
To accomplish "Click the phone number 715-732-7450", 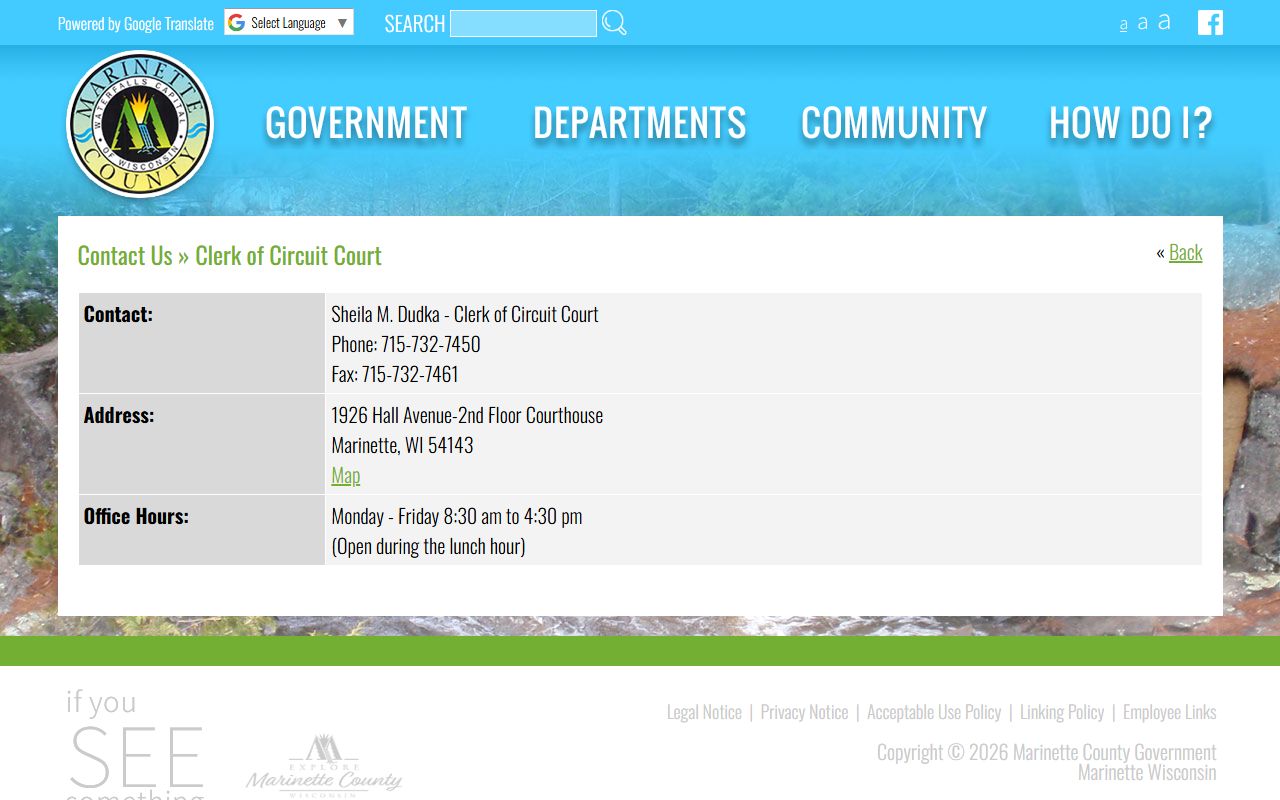I will pyautogui.click(x=430, y=344).
